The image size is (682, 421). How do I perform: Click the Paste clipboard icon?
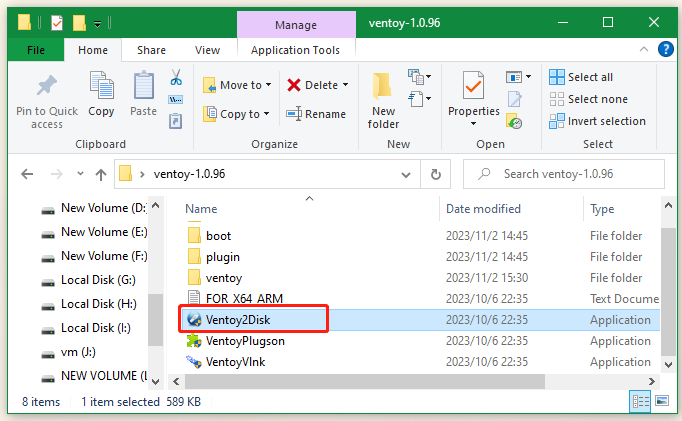[x=144, y=85]
